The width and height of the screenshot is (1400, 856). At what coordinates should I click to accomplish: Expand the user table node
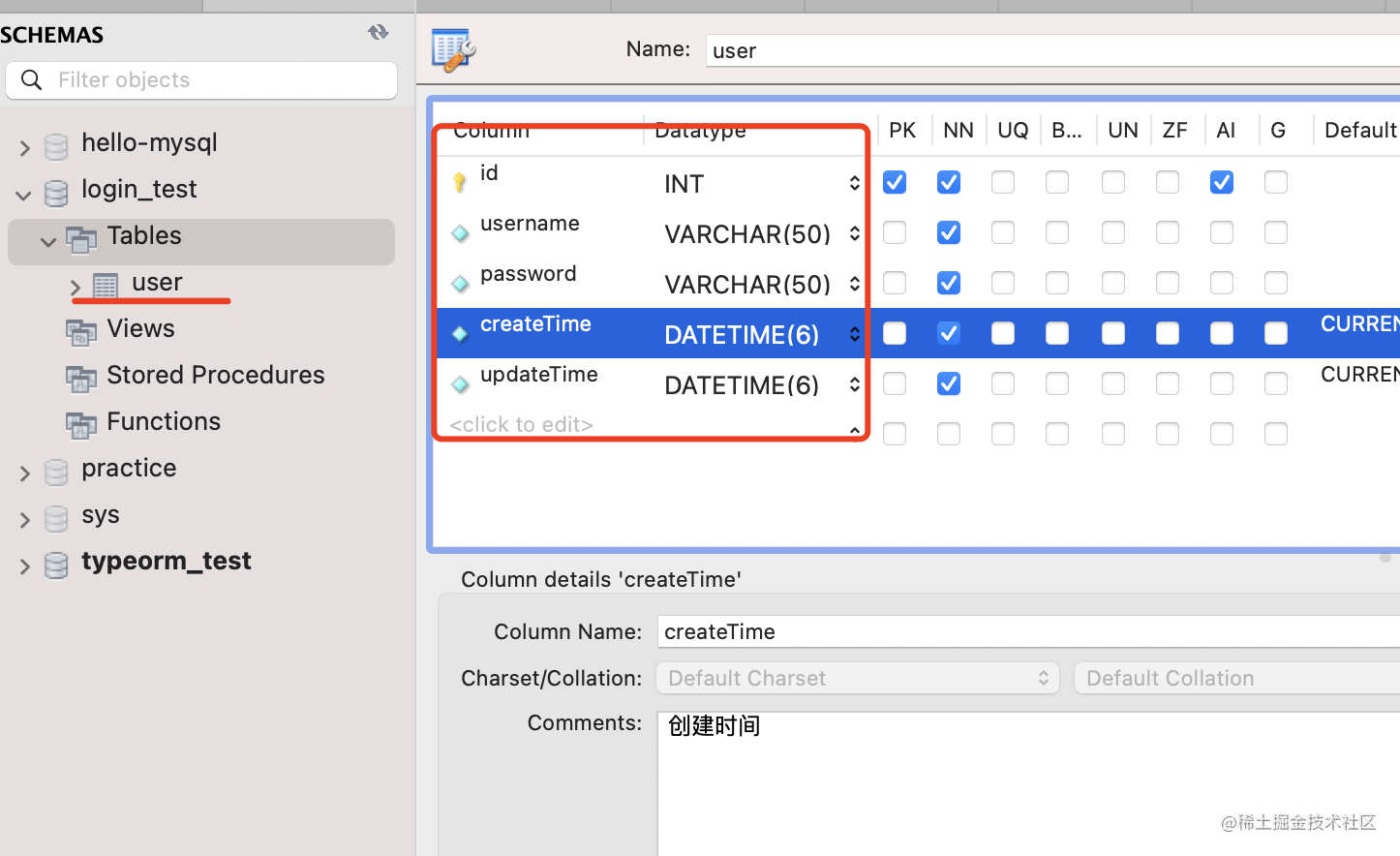[76, 288]
